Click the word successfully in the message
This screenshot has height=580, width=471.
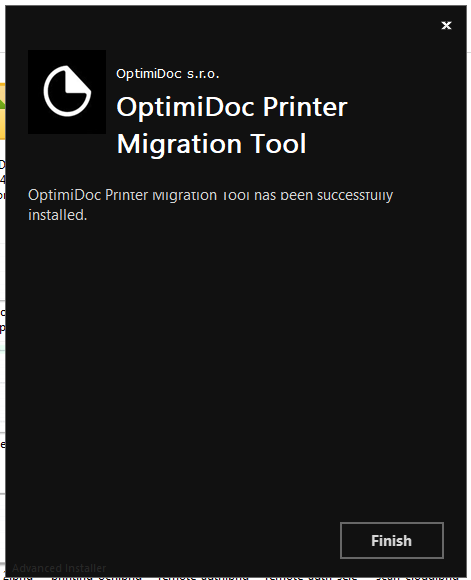pos(355,195)
